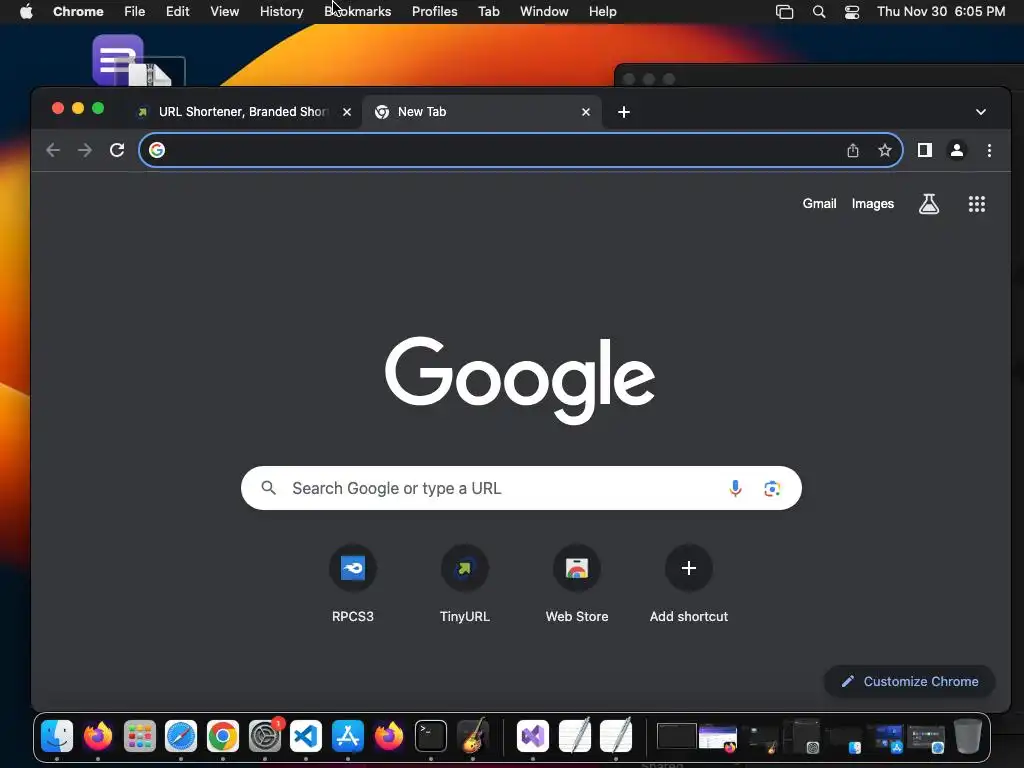Switch to the URL Shortener tab
Image resolution: width=1024 pixels, height=768 pixels.
(242, 112)
